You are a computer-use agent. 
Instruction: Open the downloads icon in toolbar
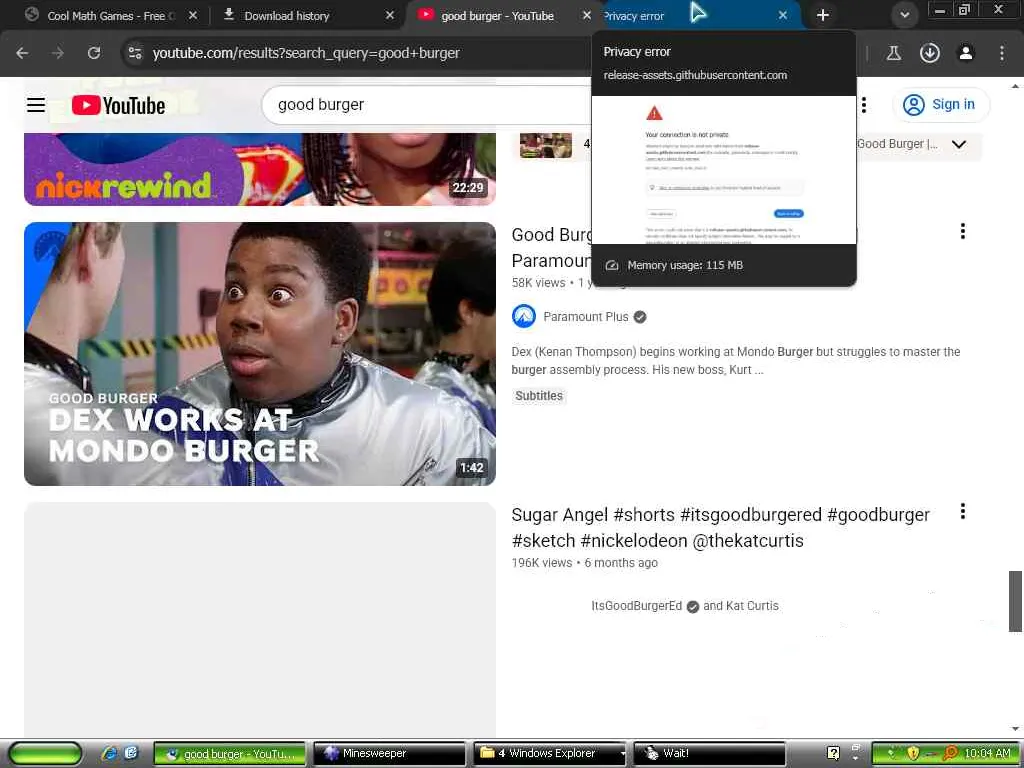(929, 53)
